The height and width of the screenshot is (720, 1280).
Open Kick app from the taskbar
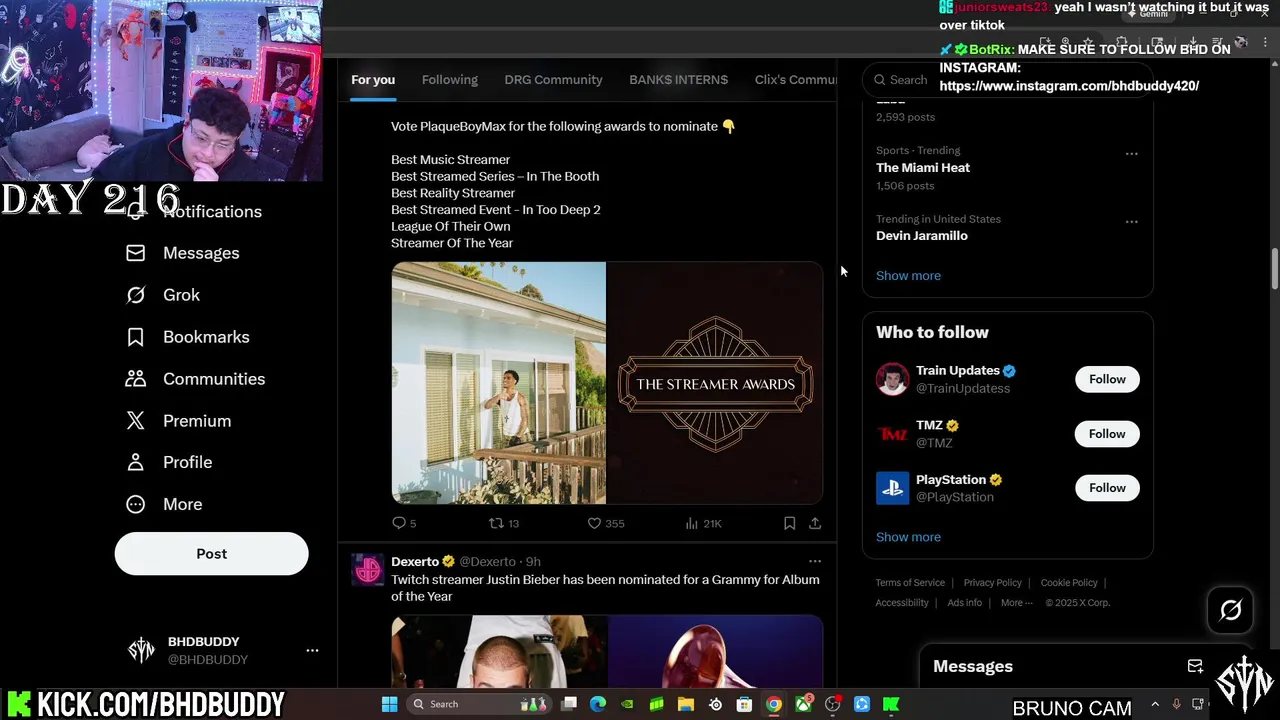pos(891,704)
